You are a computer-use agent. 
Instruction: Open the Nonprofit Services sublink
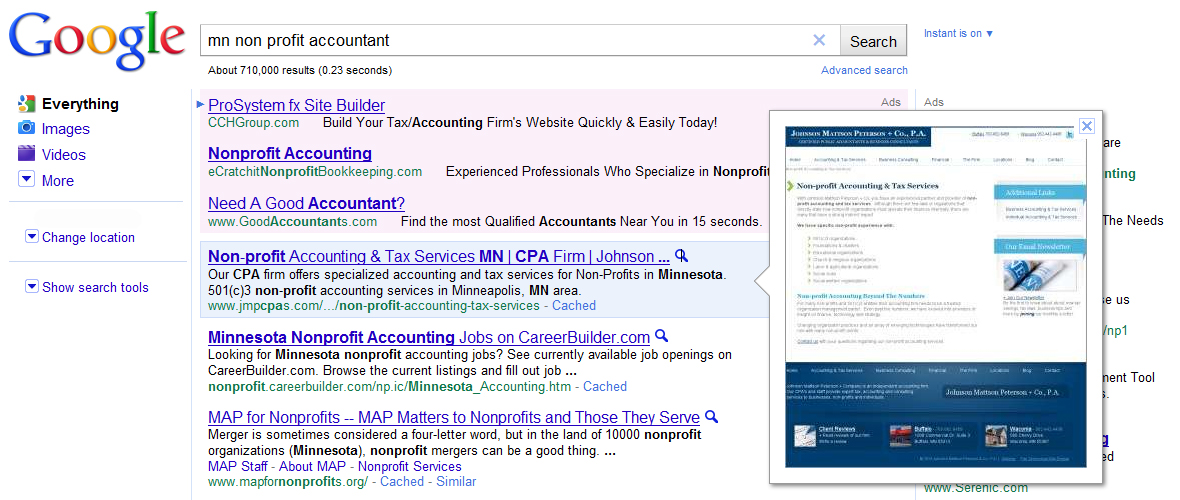coord(410,466)
